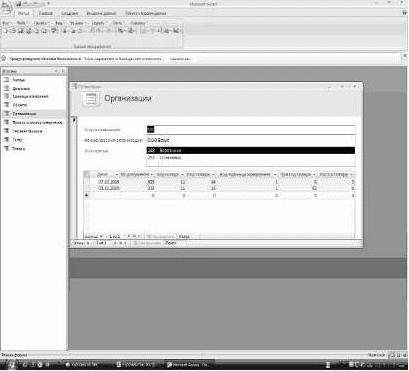
Task: Click the select-all corner box of the subform grid
Action: coord(87,175)
